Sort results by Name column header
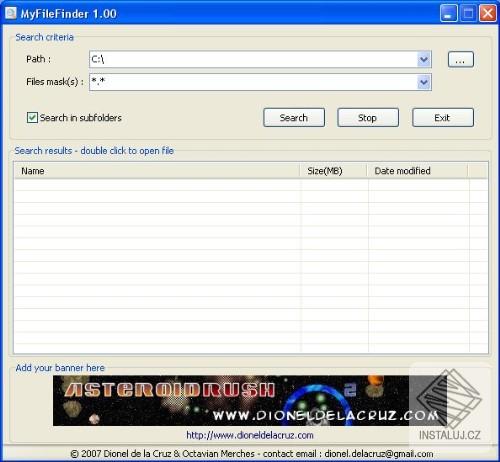Viewport: 500px width, 462px height. pos(157,171)
